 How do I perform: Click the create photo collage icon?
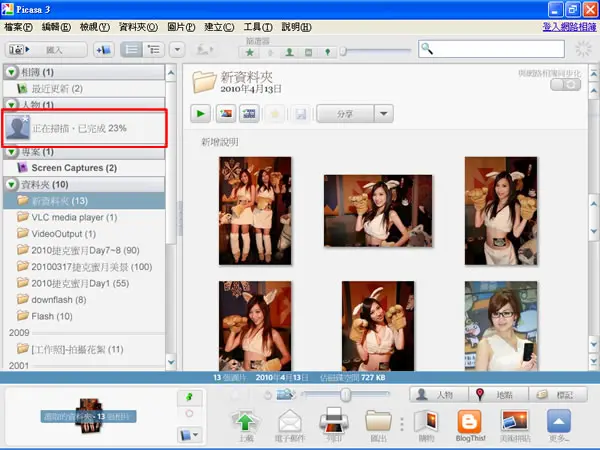[x=226, y=114]
